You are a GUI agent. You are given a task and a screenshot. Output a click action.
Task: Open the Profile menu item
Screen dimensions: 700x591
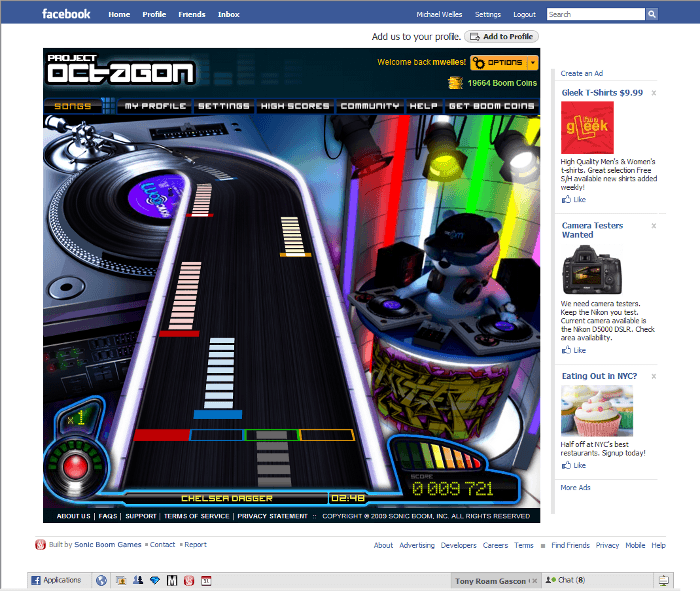pos(154,14)
